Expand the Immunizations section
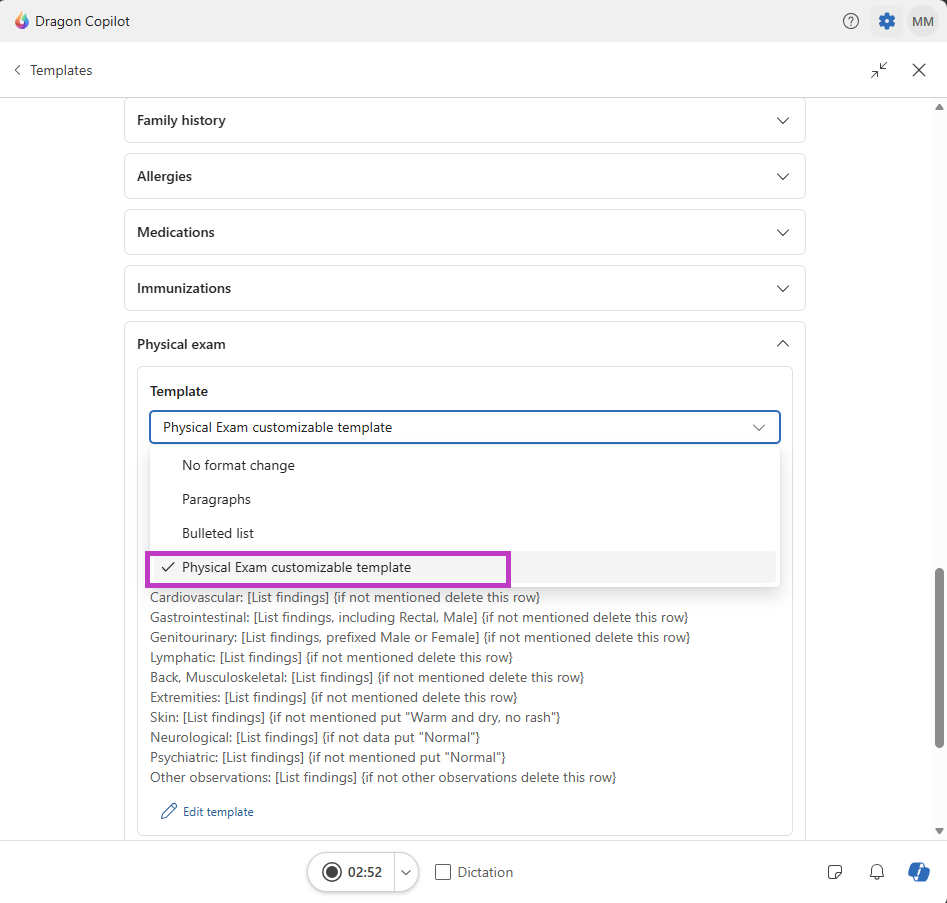 point(464,288)
